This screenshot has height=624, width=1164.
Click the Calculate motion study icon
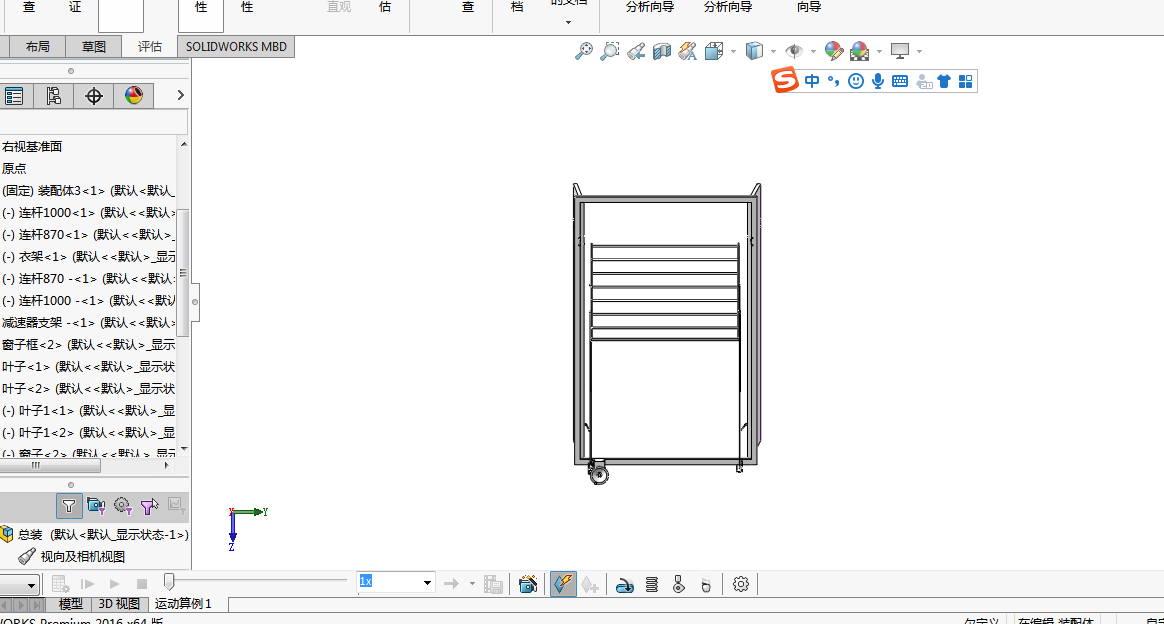point(61,584)
